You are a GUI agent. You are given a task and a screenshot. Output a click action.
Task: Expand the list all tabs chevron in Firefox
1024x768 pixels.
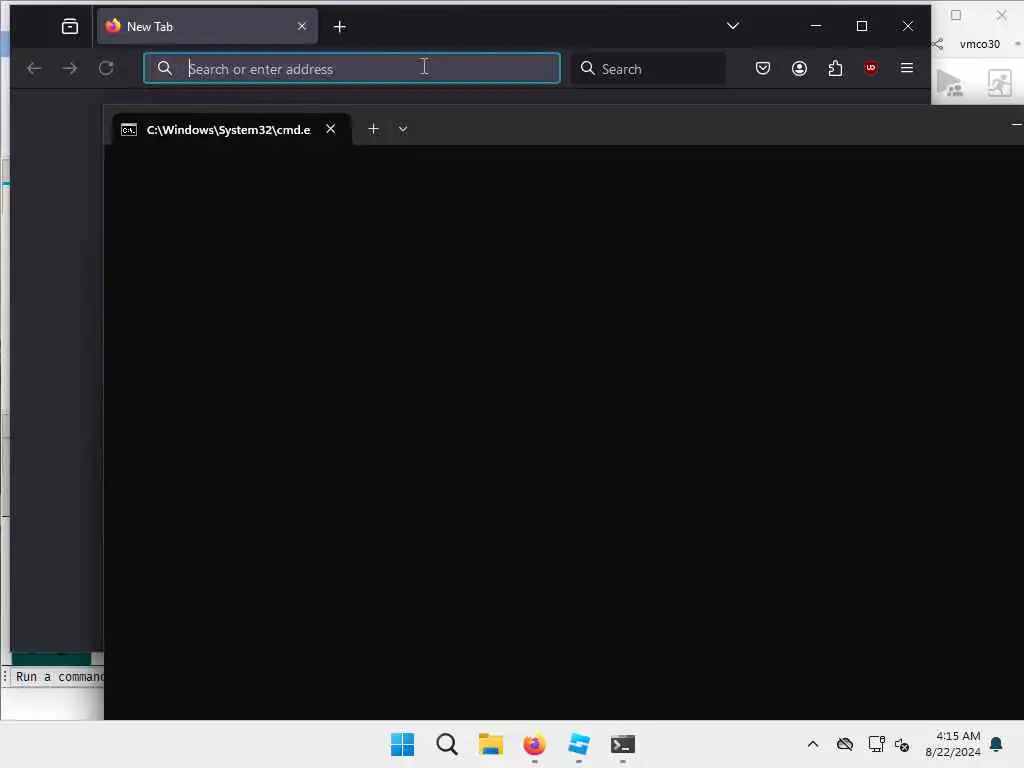[x=733, y=25]
